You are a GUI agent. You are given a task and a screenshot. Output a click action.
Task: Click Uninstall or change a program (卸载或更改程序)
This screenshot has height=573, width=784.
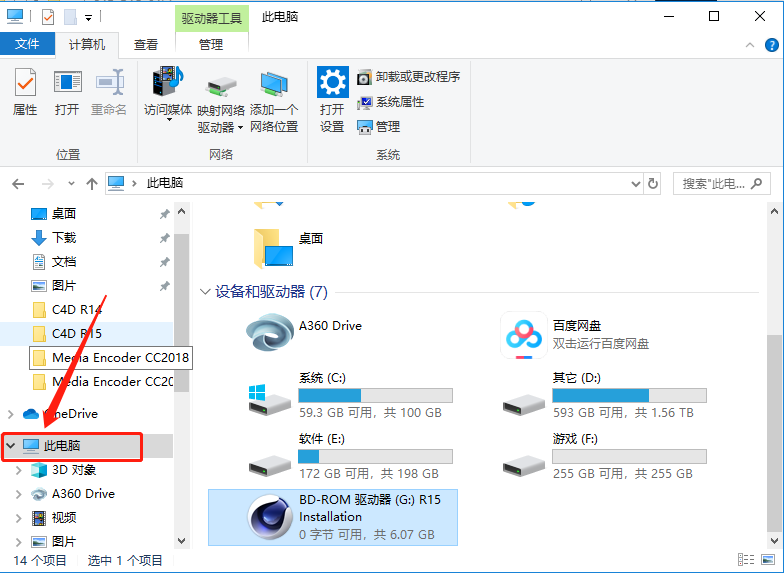click(408, 77)
